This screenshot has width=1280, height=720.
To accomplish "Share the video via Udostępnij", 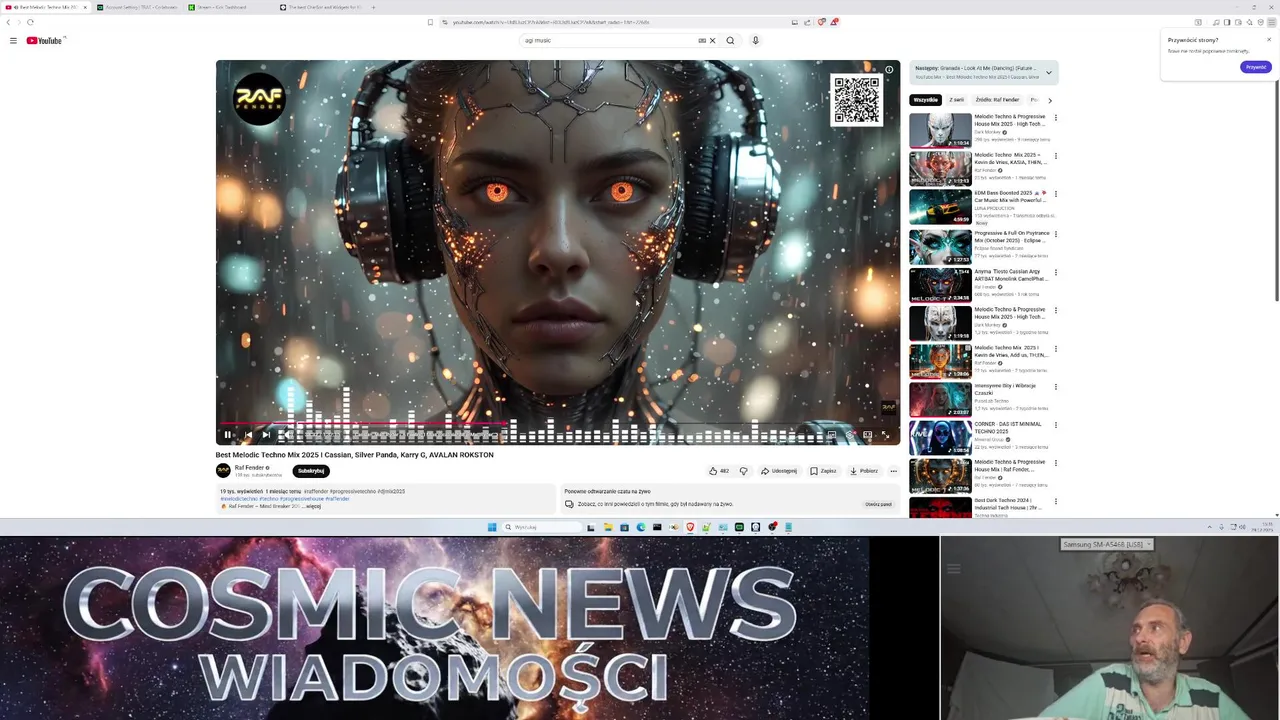I will (x=779, y=471).
